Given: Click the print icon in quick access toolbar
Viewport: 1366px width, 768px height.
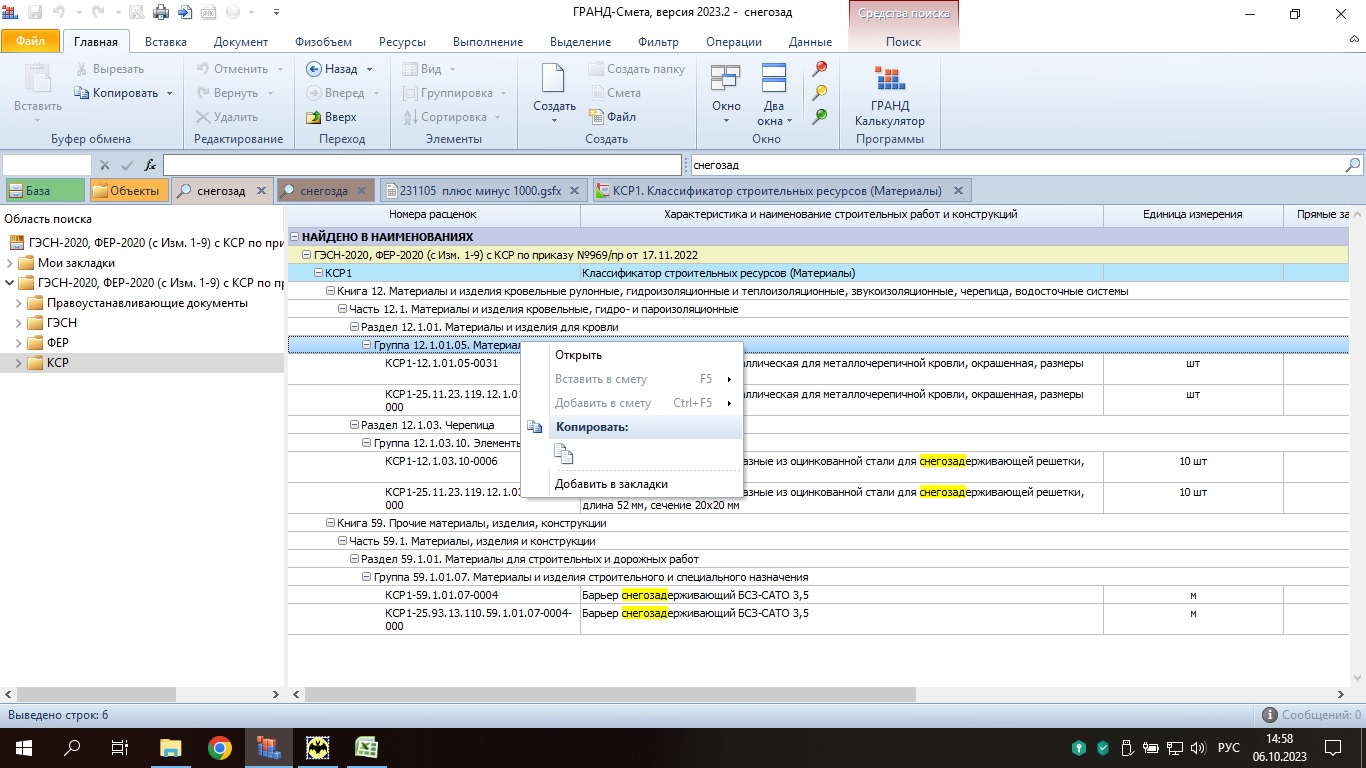Looking at the screenshot, I should 160,13.
